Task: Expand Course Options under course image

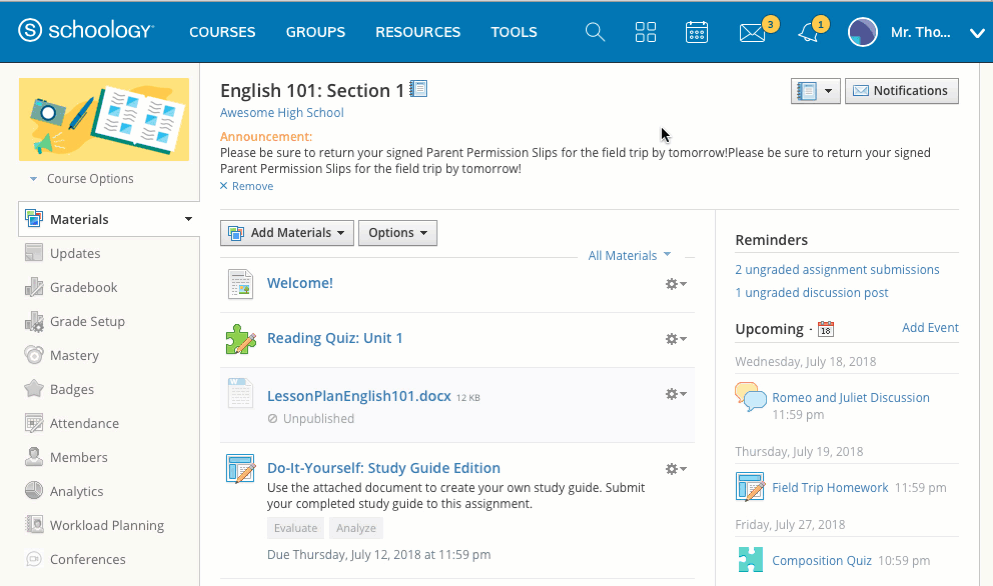Action: [x=89, y=179]
